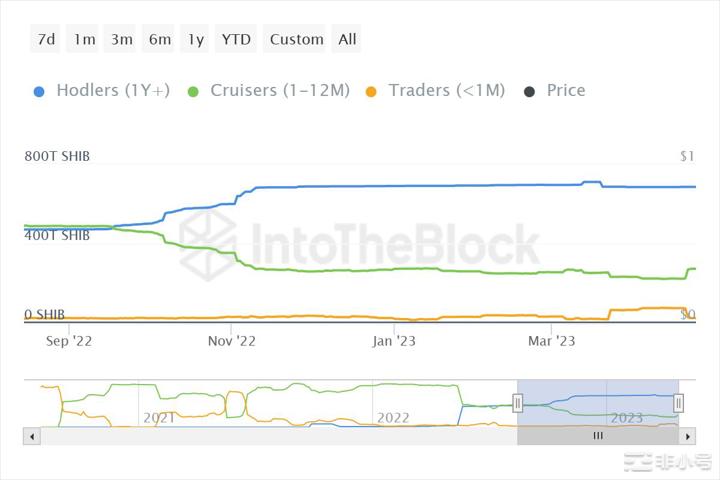Switch chart range to 1m

pos(84,39)
